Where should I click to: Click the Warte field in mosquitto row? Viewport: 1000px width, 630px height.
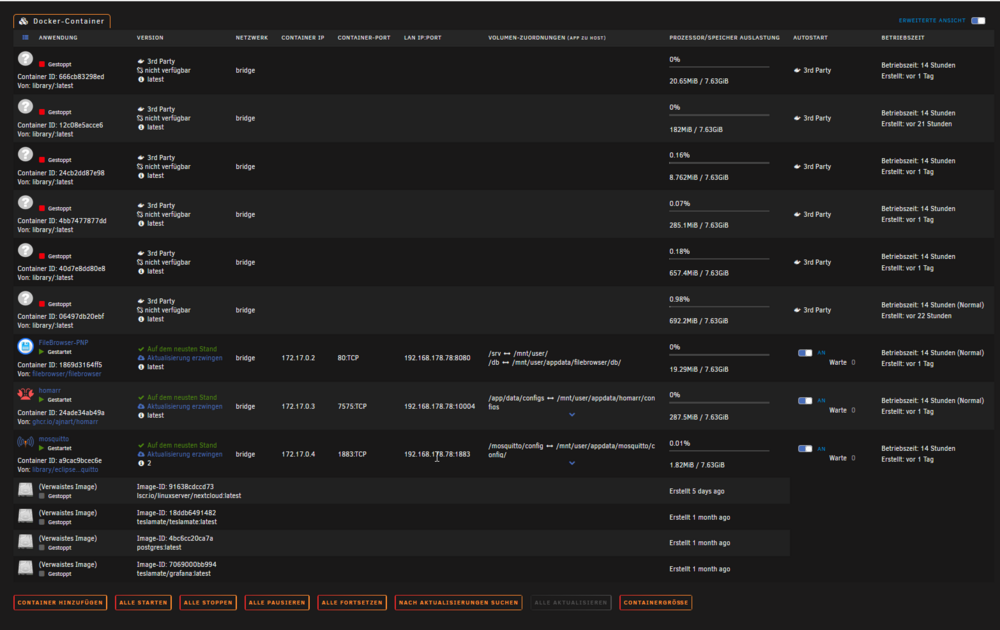click(853, 458)
